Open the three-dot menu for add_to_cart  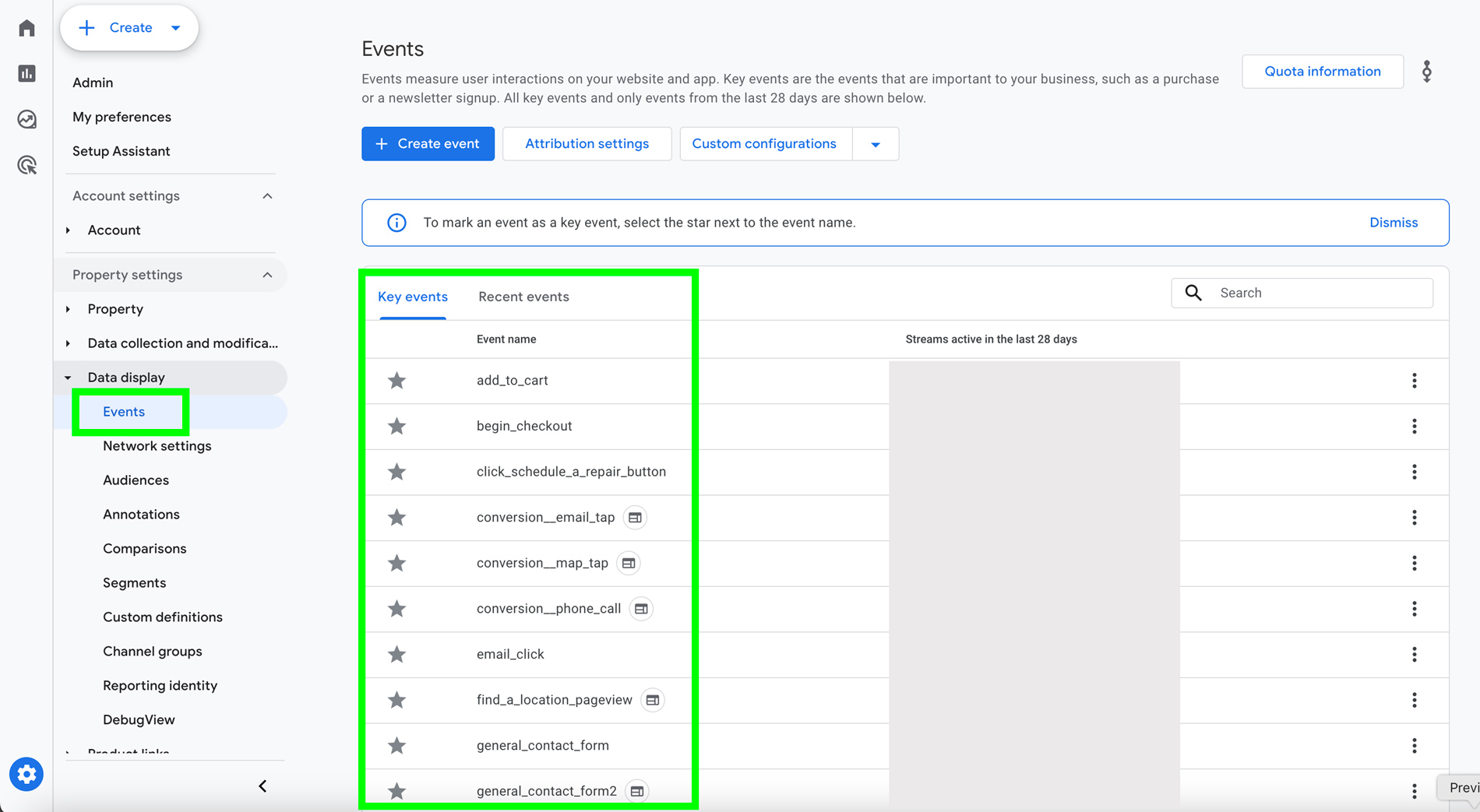(x=1415, y=381)
